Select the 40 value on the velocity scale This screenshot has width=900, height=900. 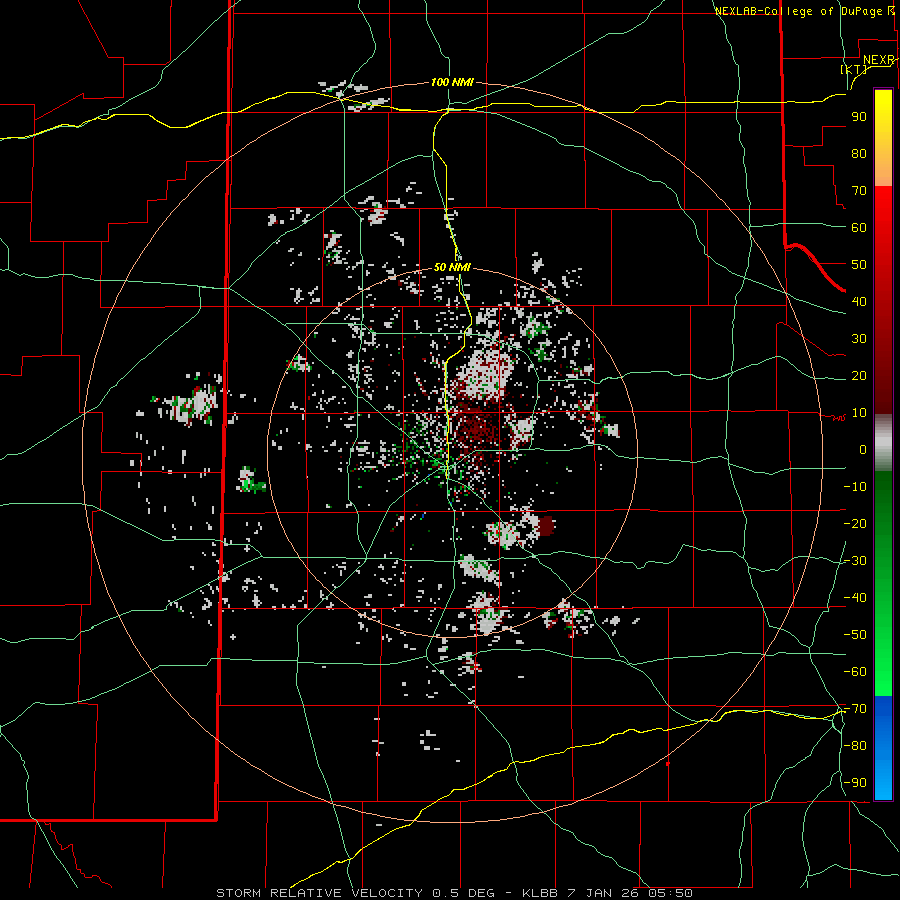(x=859, y=301)
